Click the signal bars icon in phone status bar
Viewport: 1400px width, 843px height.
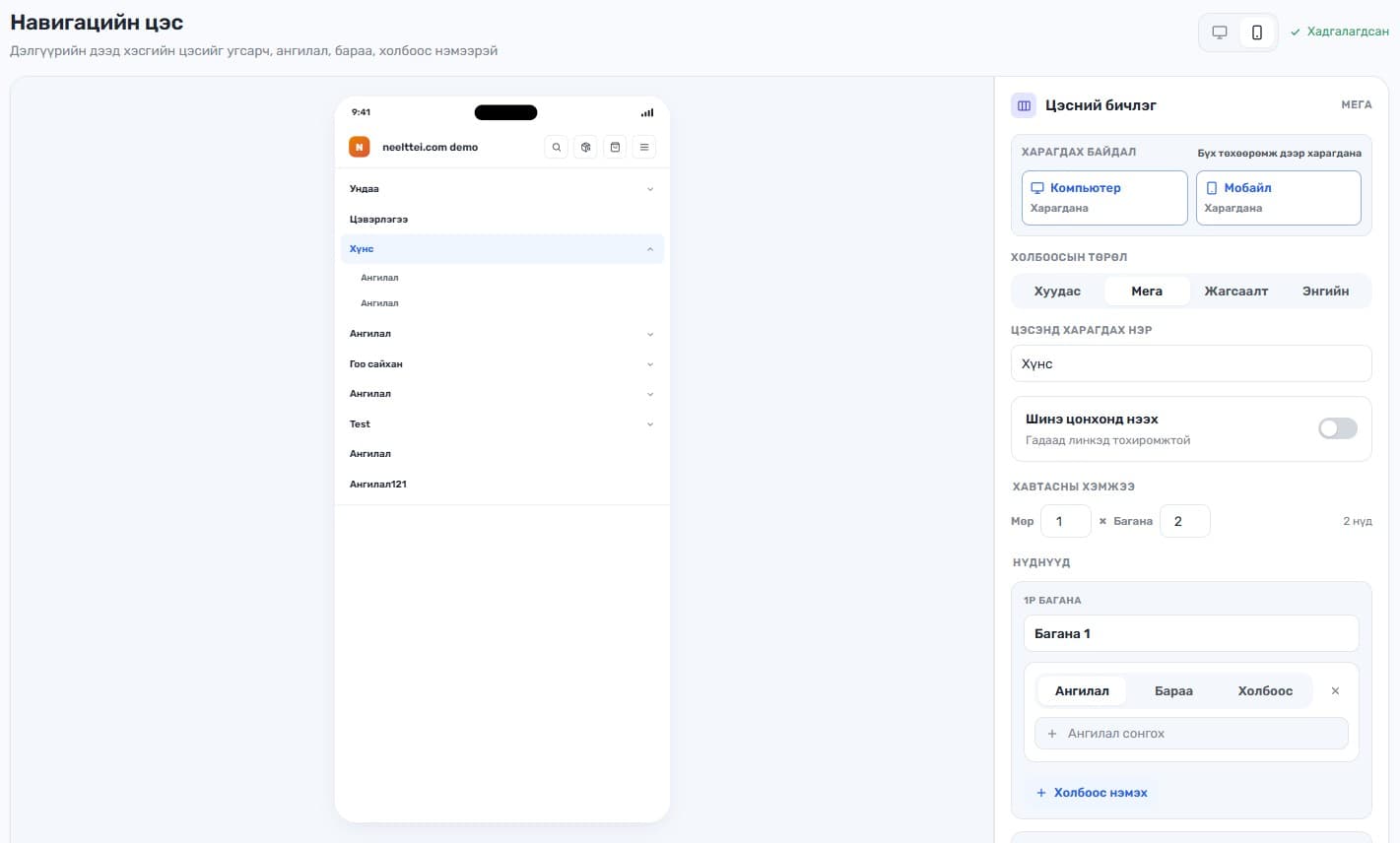coord(647,112)
